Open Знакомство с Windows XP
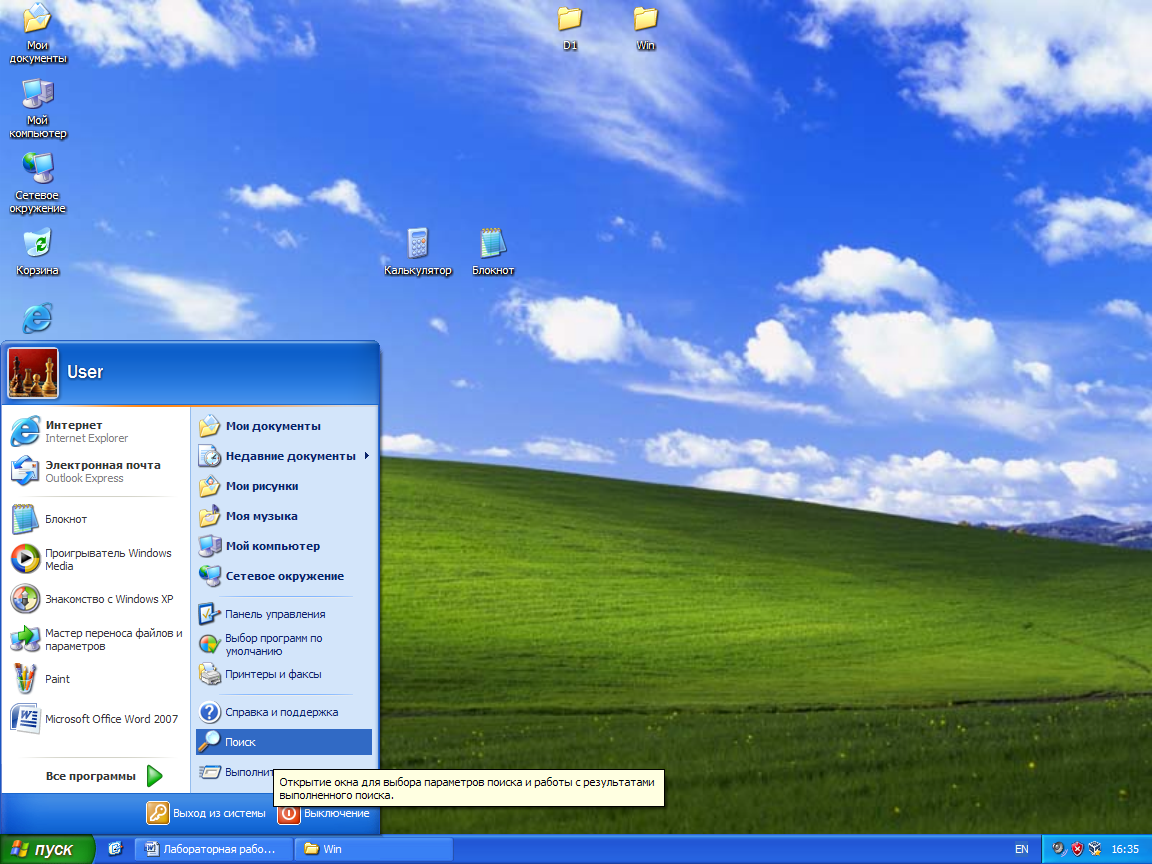 pyautogui.click(x=96, y=599)
